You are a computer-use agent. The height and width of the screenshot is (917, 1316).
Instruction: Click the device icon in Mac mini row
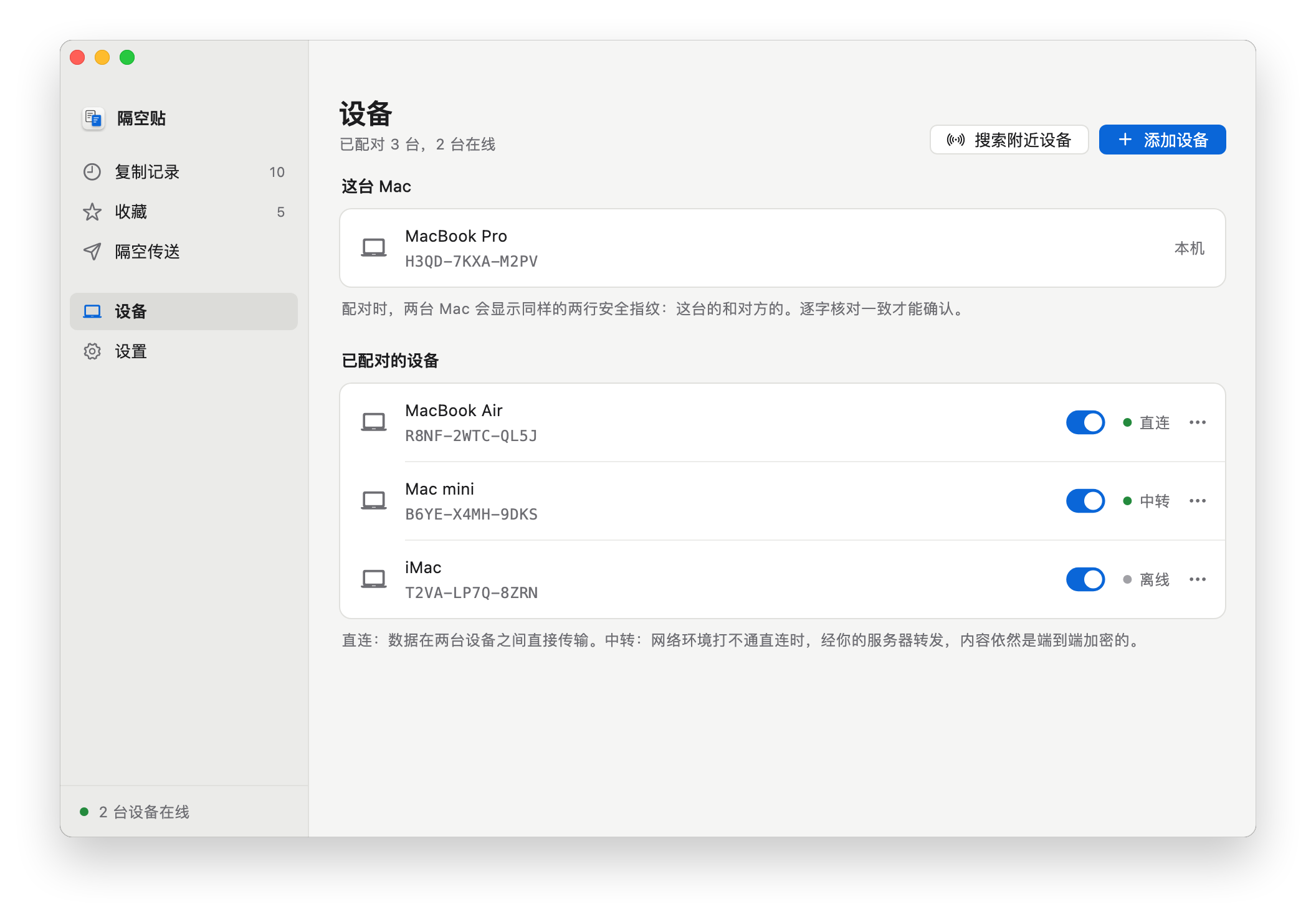(374, 501)
